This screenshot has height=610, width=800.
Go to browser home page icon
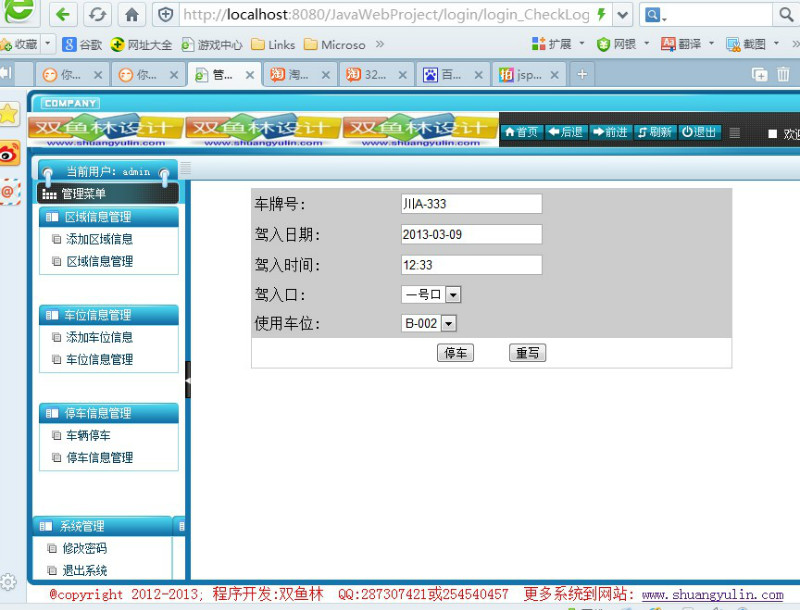coord(132,14)
